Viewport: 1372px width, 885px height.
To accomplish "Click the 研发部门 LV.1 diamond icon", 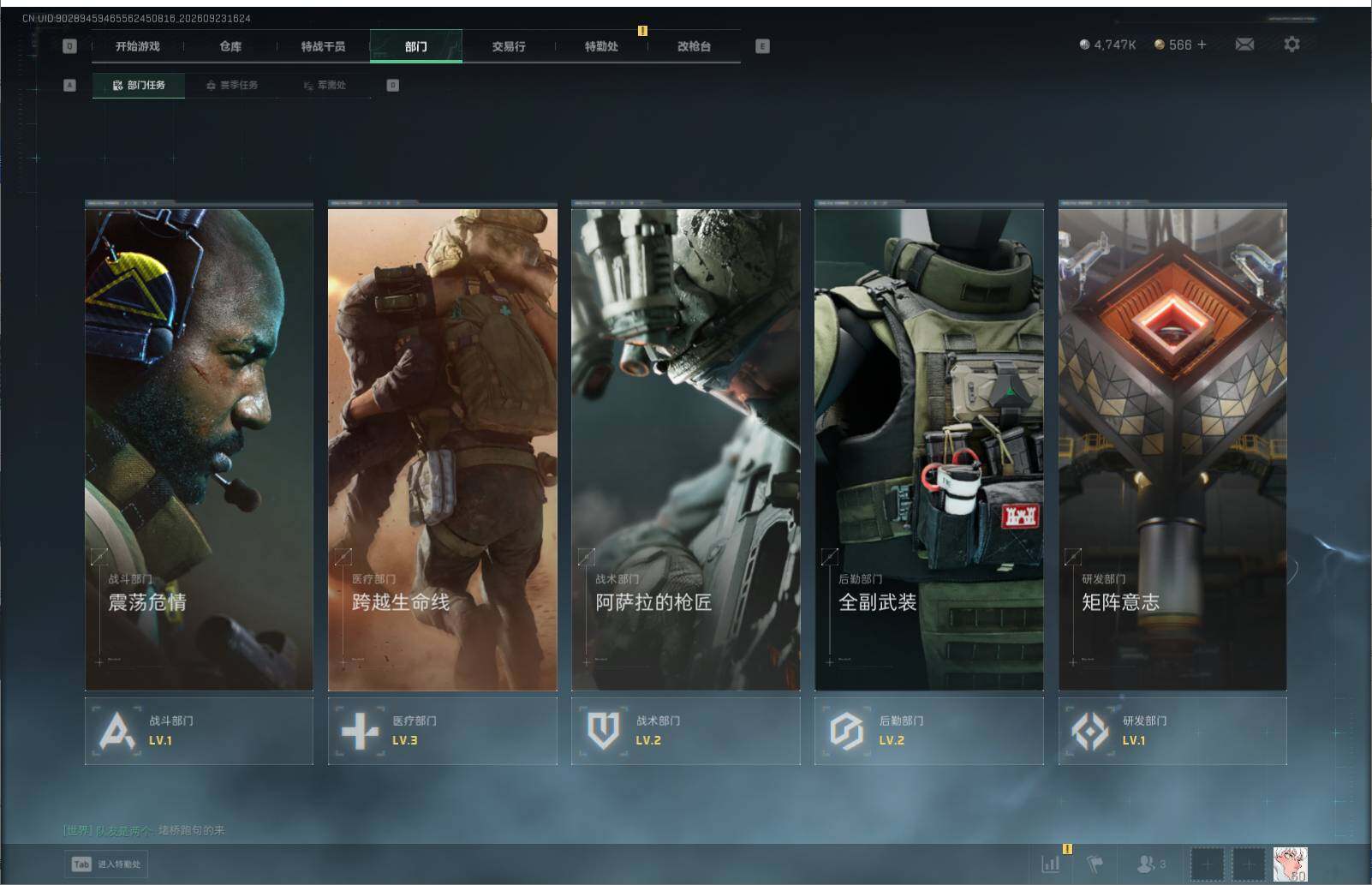I will coord(1090,732).
